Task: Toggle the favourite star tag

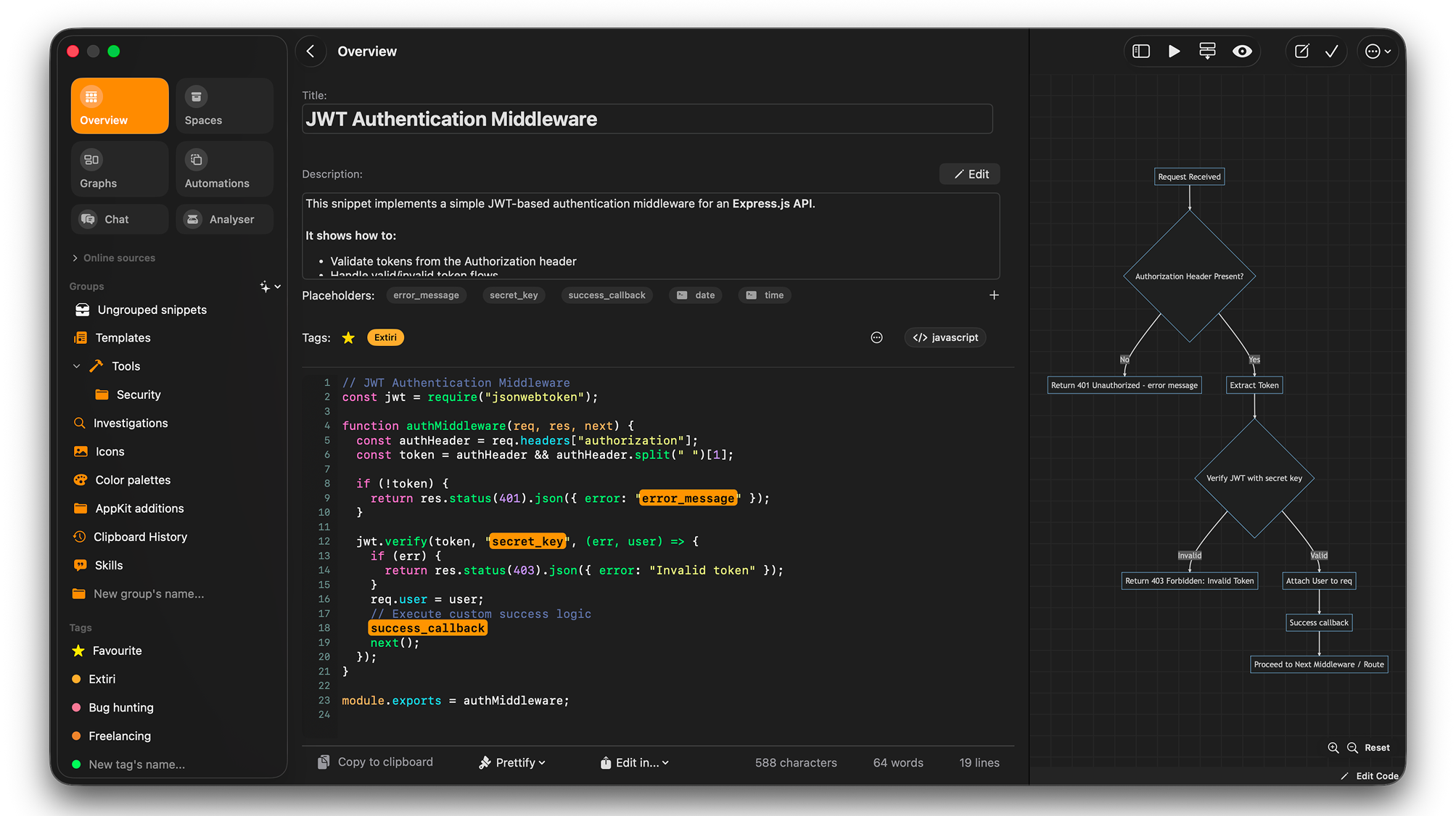Action: [x=348, y=338]
